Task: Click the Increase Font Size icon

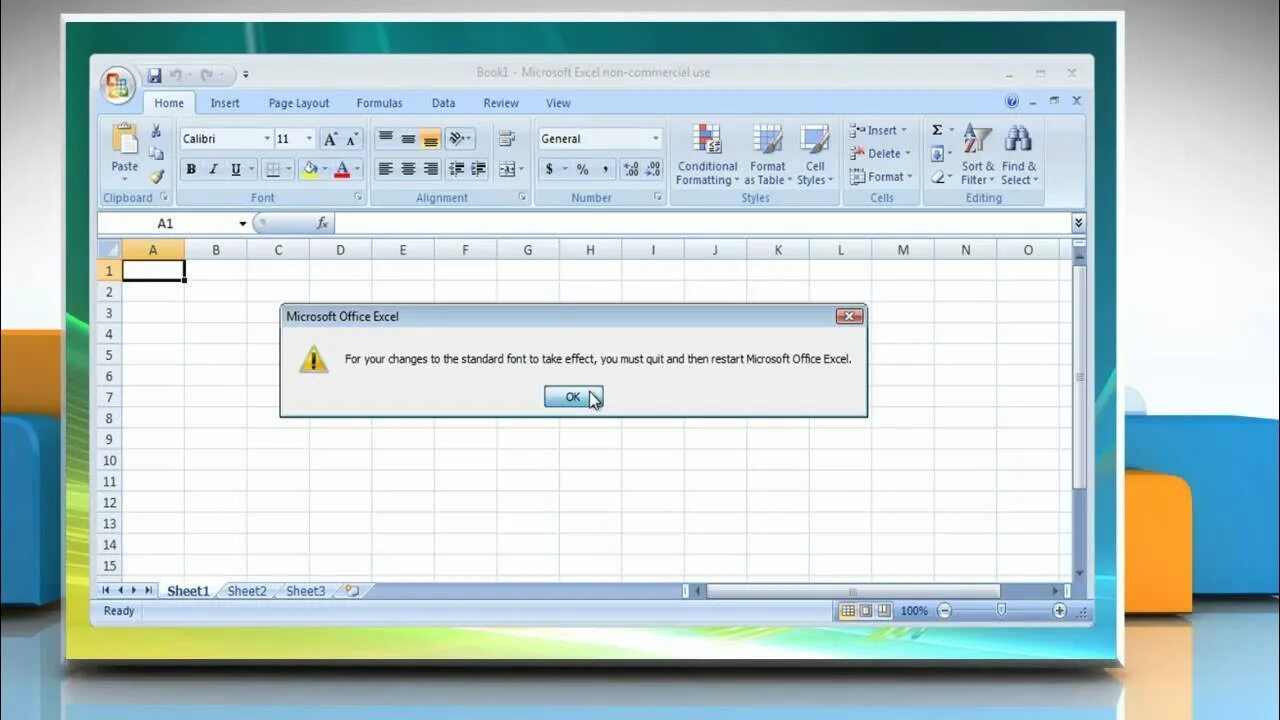Action: click(x=330, y=139)
